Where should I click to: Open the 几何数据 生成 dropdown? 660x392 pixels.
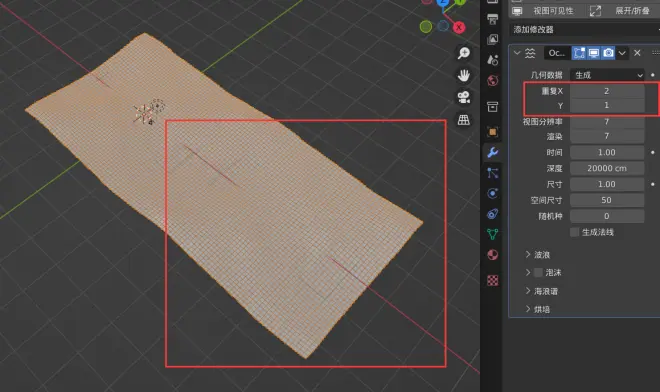click(x=607, y=75)
